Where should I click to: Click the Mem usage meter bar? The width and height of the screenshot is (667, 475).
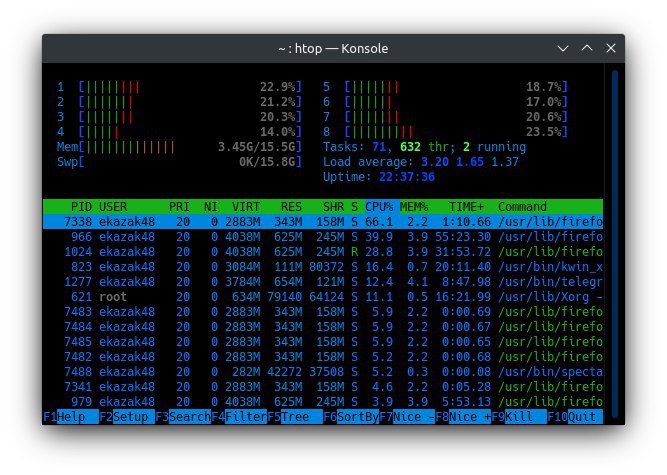[180, 147]
